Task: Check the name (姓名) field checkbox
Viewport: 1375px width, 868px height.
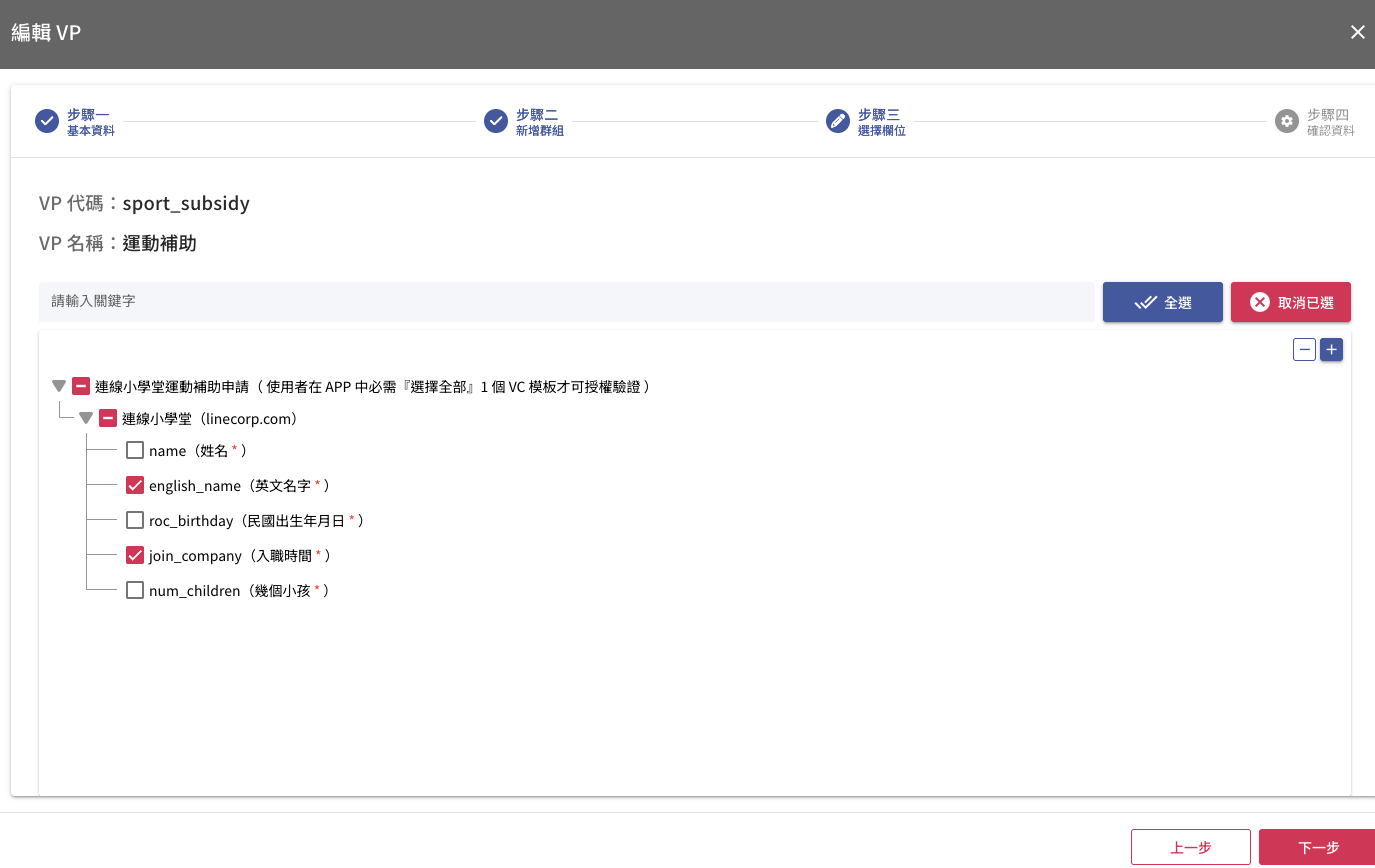Action: coord(135,451)
